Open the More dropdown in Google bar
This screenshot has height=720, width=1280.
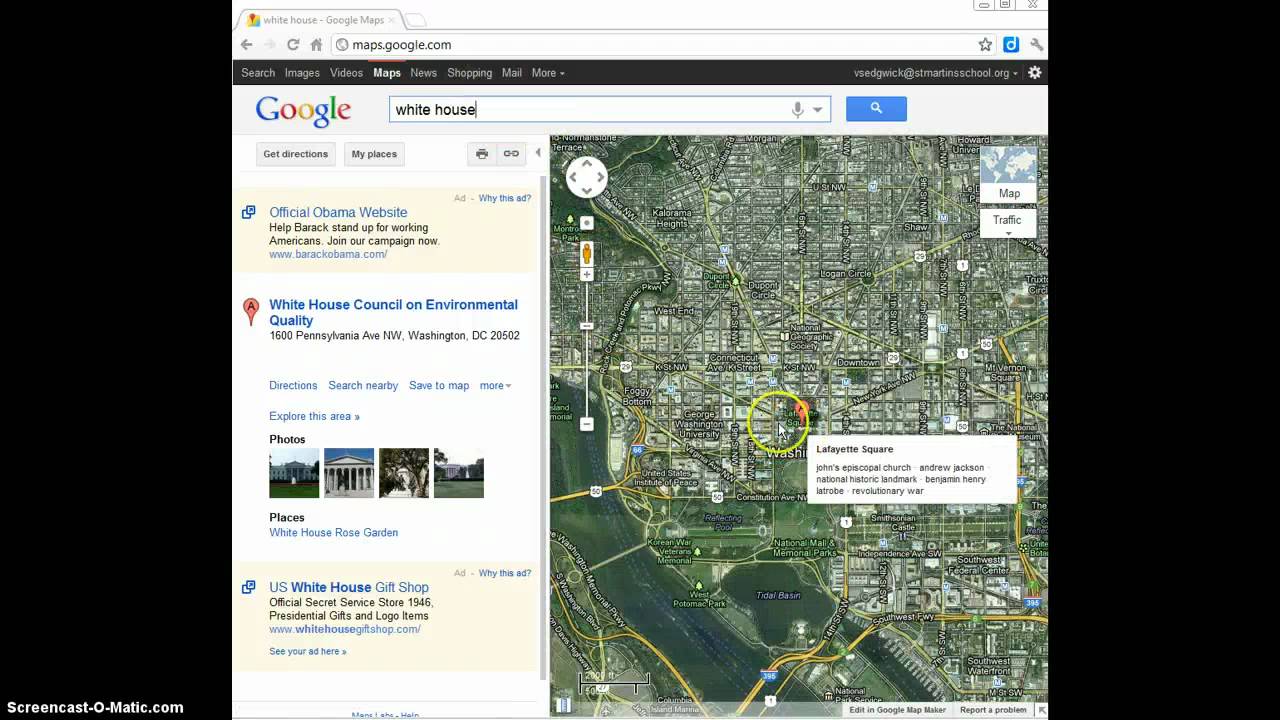[x=548, y=73]
